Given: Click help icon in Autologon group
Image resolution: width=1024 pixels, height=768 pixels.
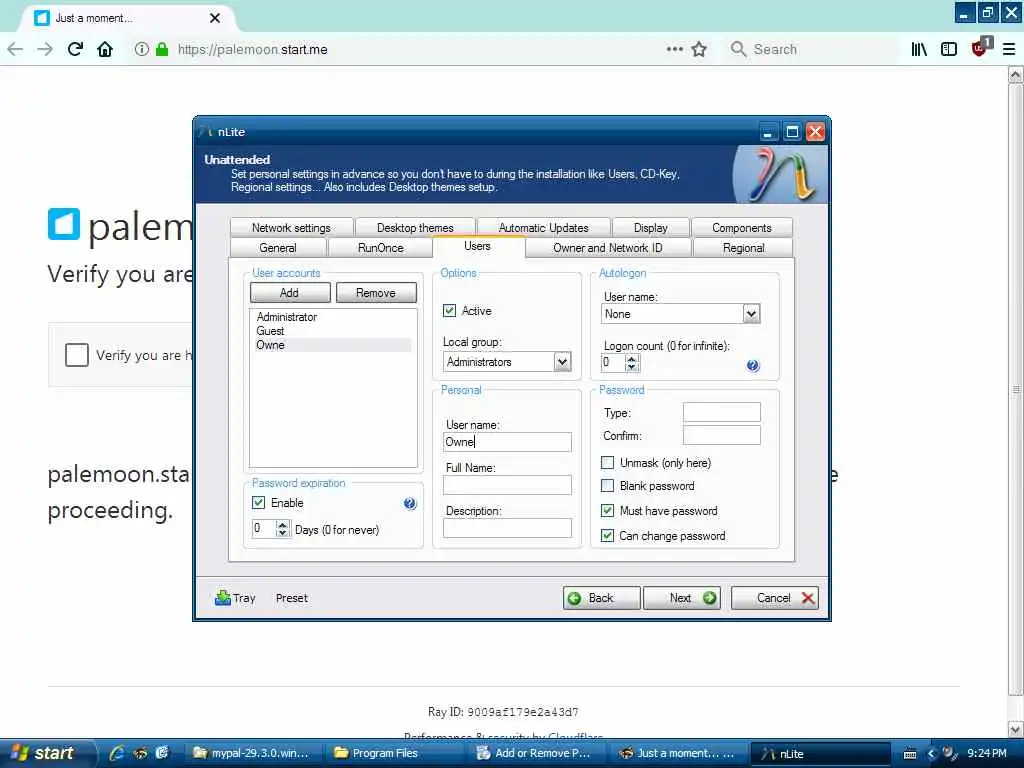Looking at the screenshot, I should tap(753, 366).
